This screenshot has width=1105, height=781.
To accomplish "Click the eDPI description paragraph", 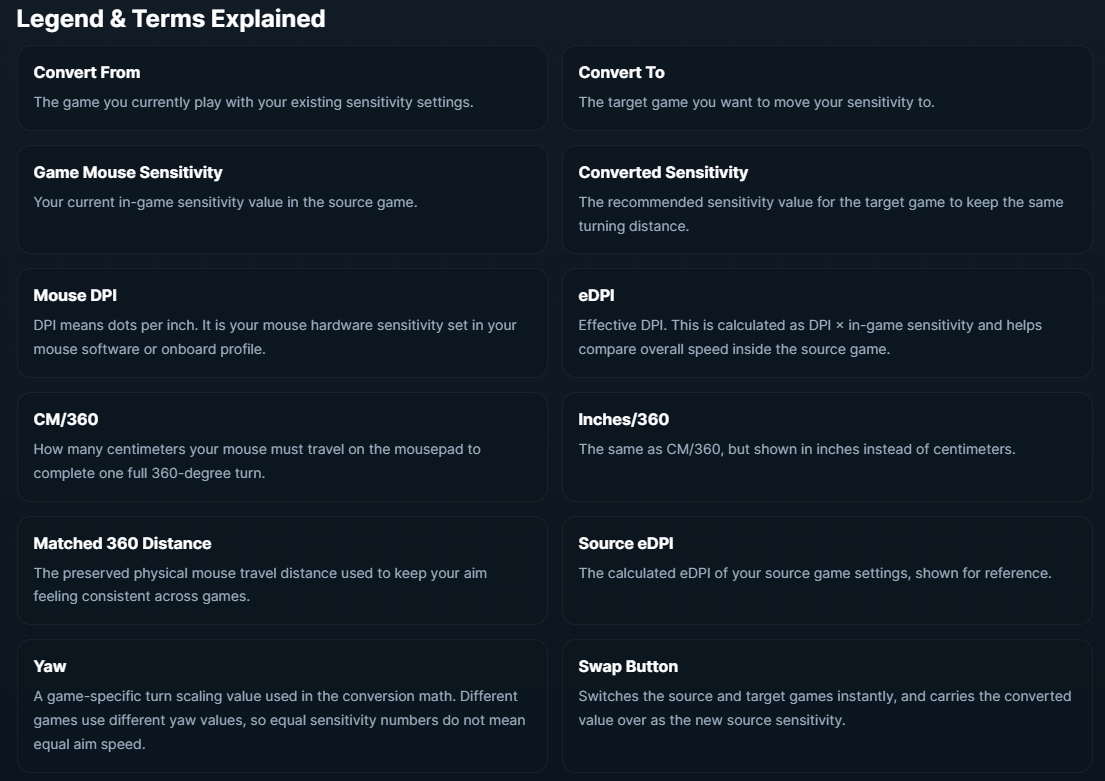I will (809, 337).
